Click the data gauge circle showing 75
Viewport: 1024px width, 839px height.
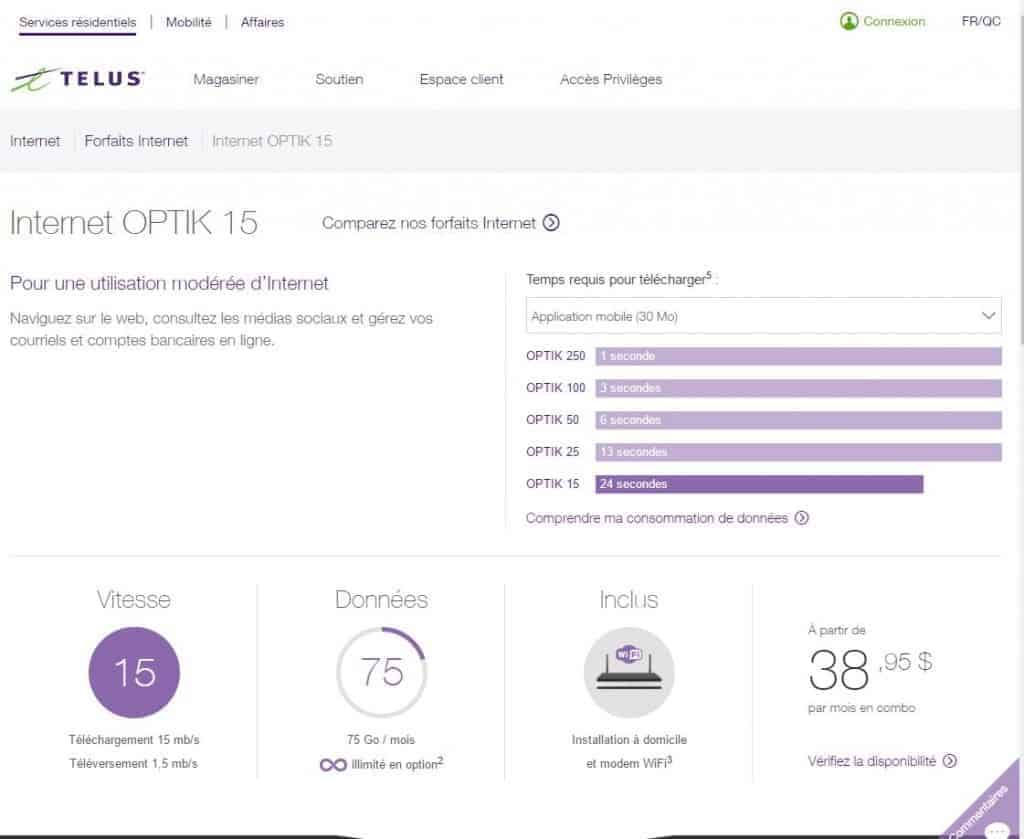[381, 672]
